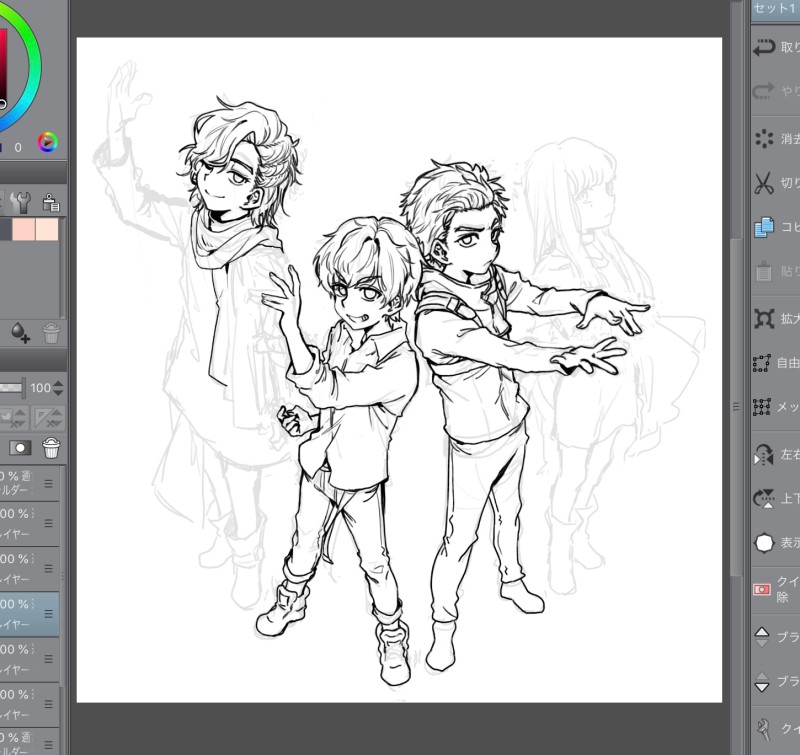This screenshot has height=755, width=800.
Task: Click the white circle 表示 icon
Action: [x=764, y=543]
